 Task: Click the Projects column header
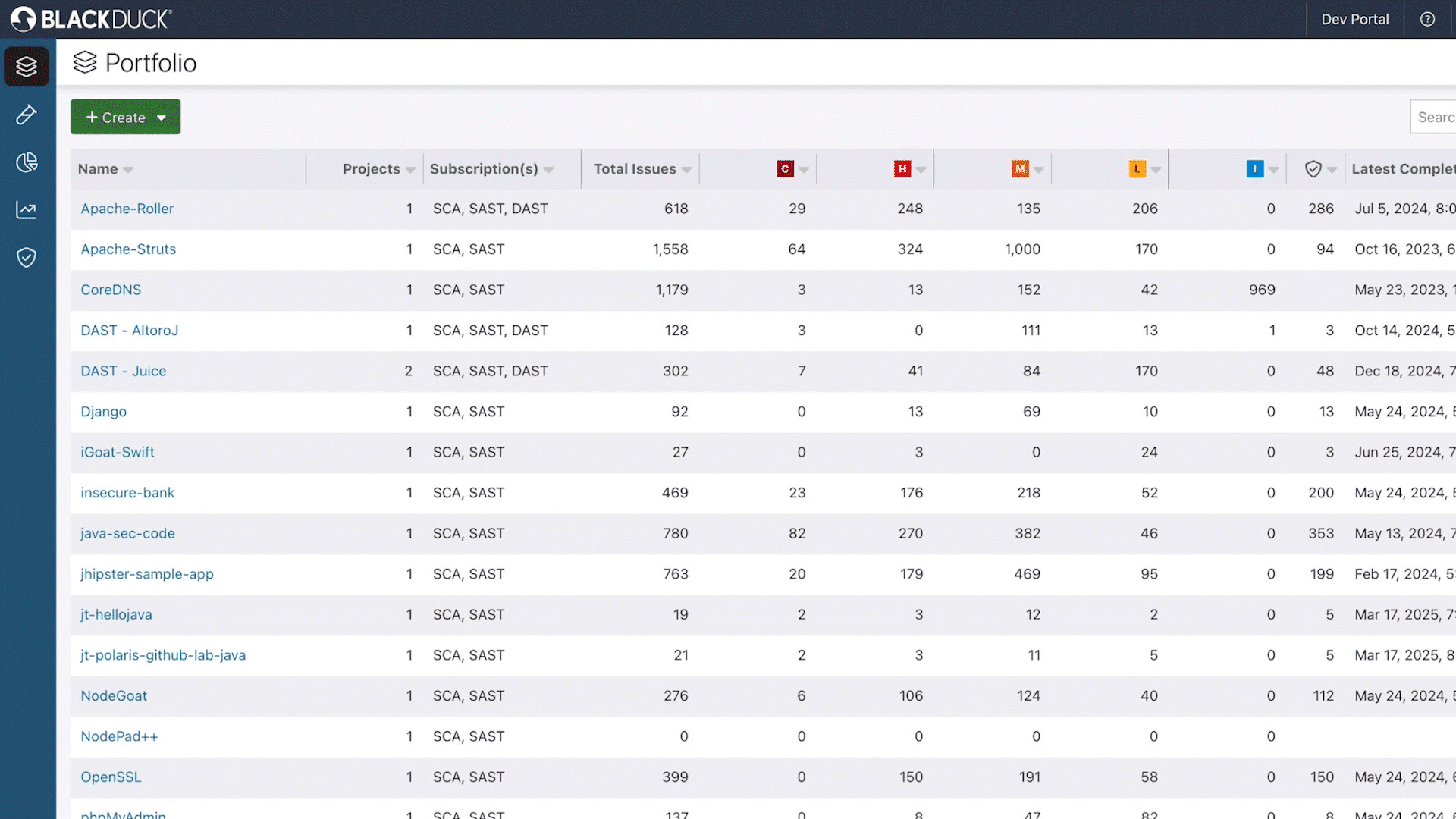coord(371,169)
